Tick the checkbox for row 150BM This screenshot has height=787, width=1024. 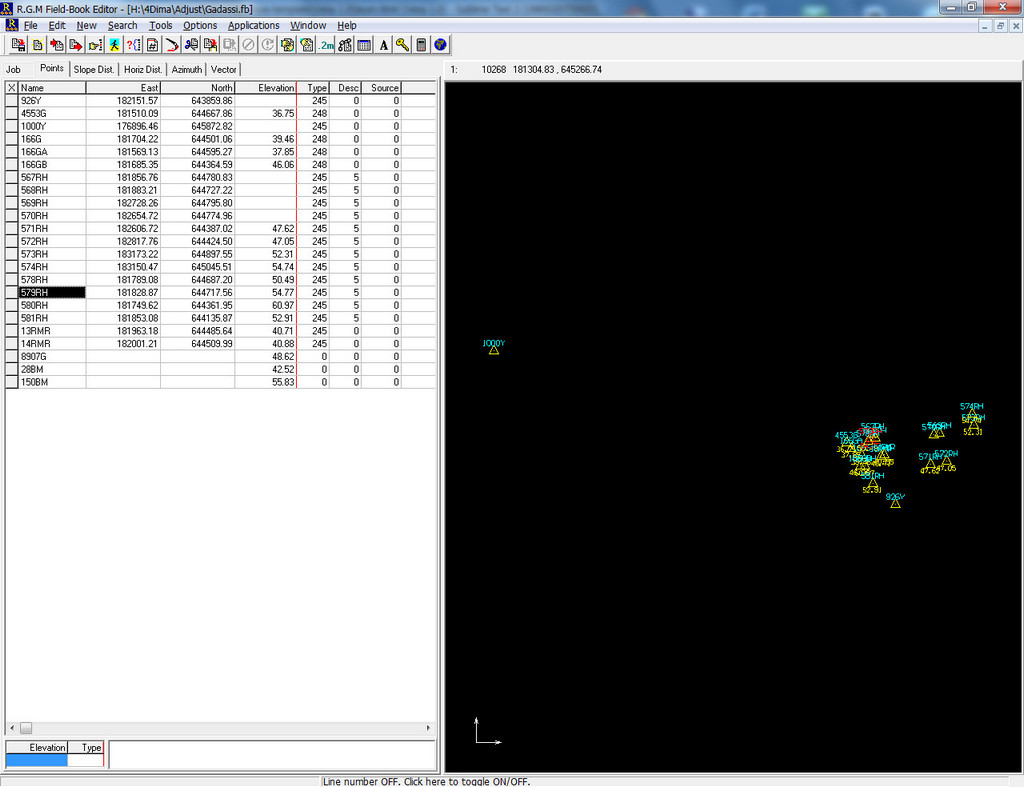click(12, 382)
